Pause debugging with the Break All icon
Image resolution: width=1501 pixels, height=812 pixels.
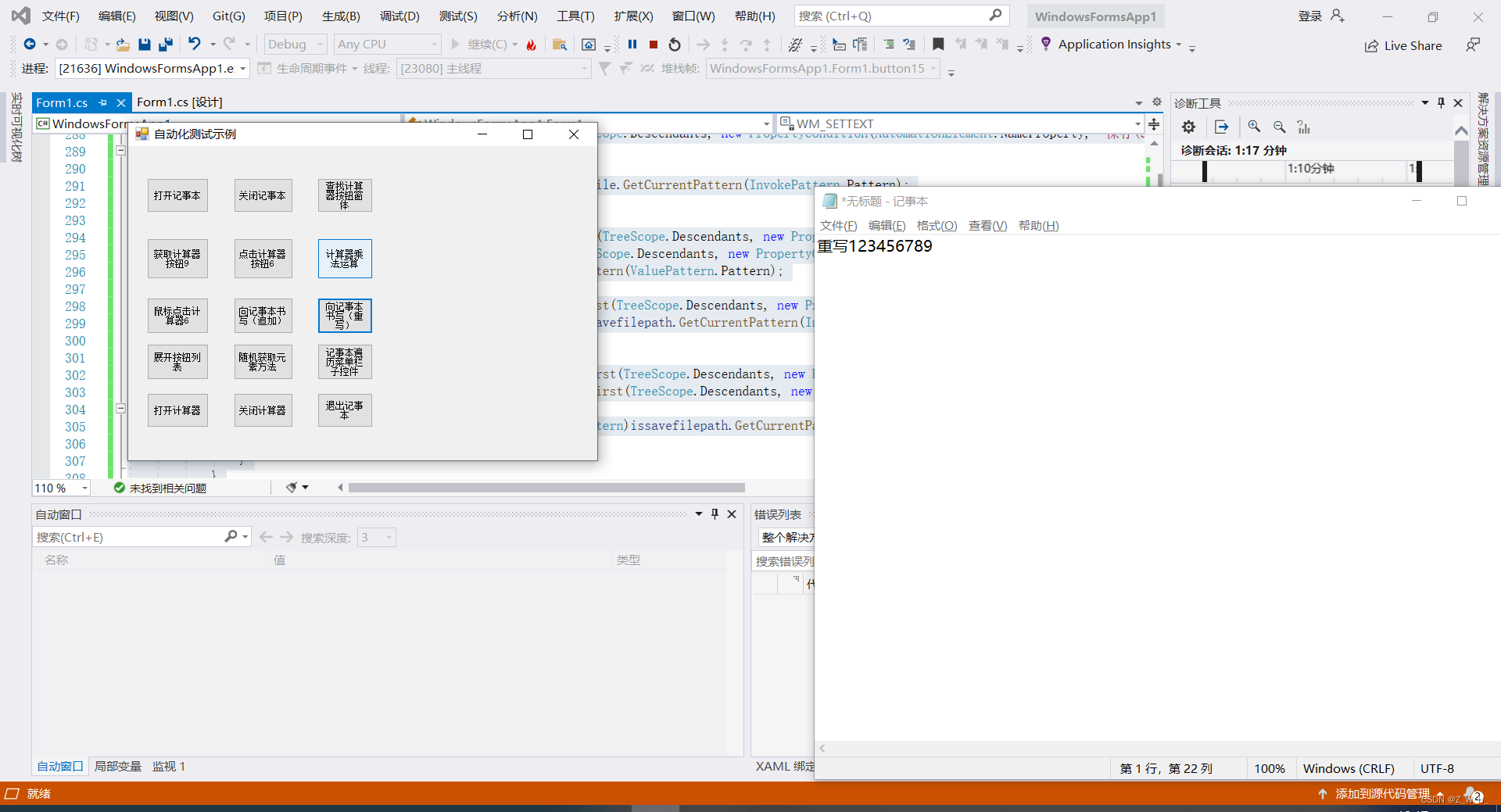tap(632, 45)
